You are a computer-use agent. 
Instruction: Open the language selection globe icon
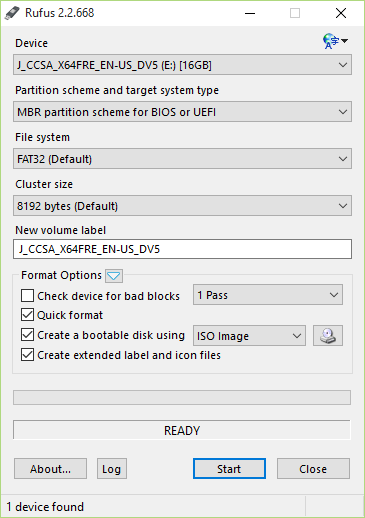335,41
